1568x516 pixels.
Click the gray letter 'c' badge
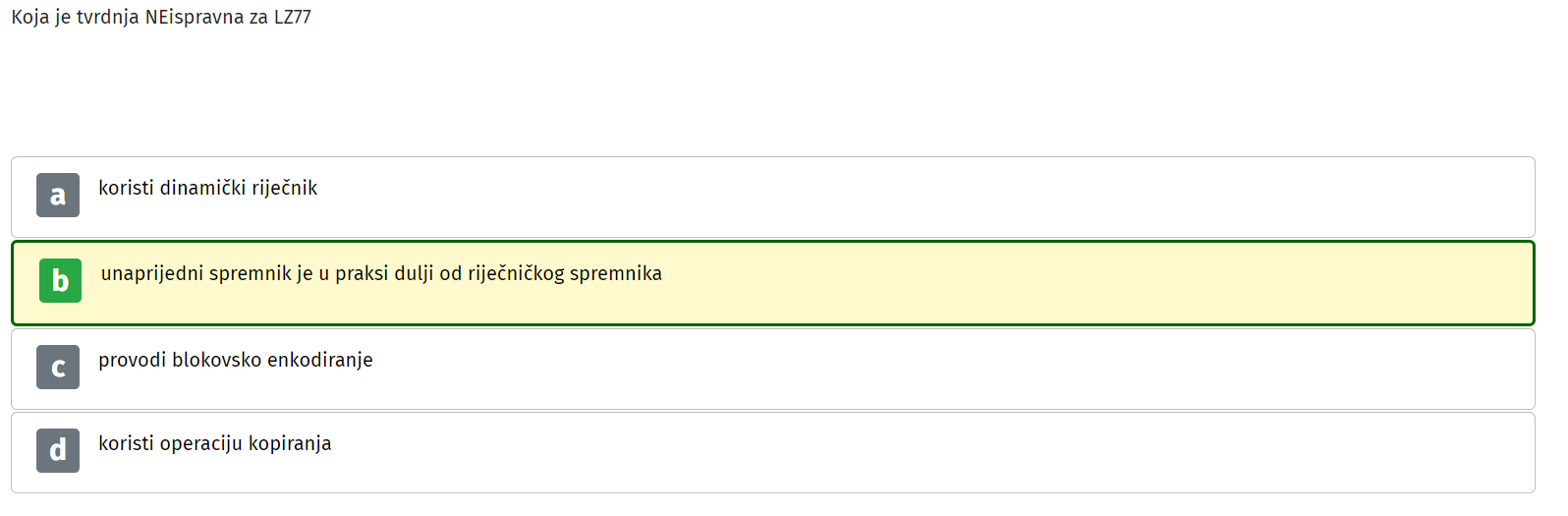click(58, 367)
